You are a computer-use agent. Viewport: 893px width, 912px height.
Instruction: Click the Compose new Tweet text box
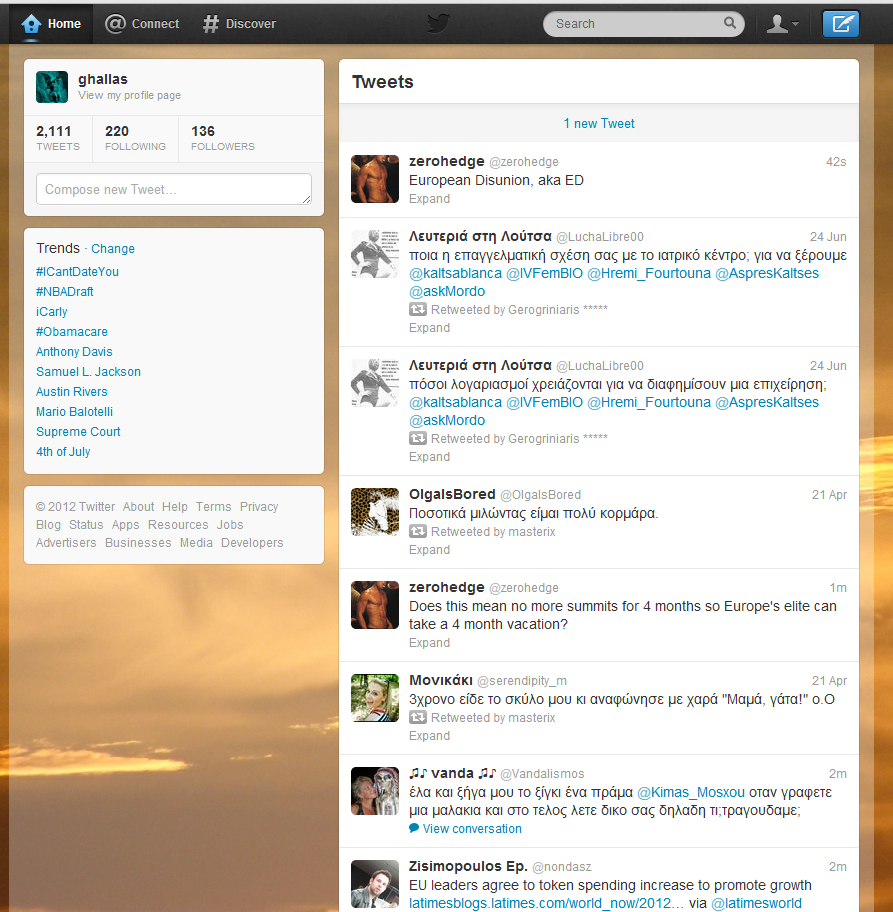click(174, 189)
